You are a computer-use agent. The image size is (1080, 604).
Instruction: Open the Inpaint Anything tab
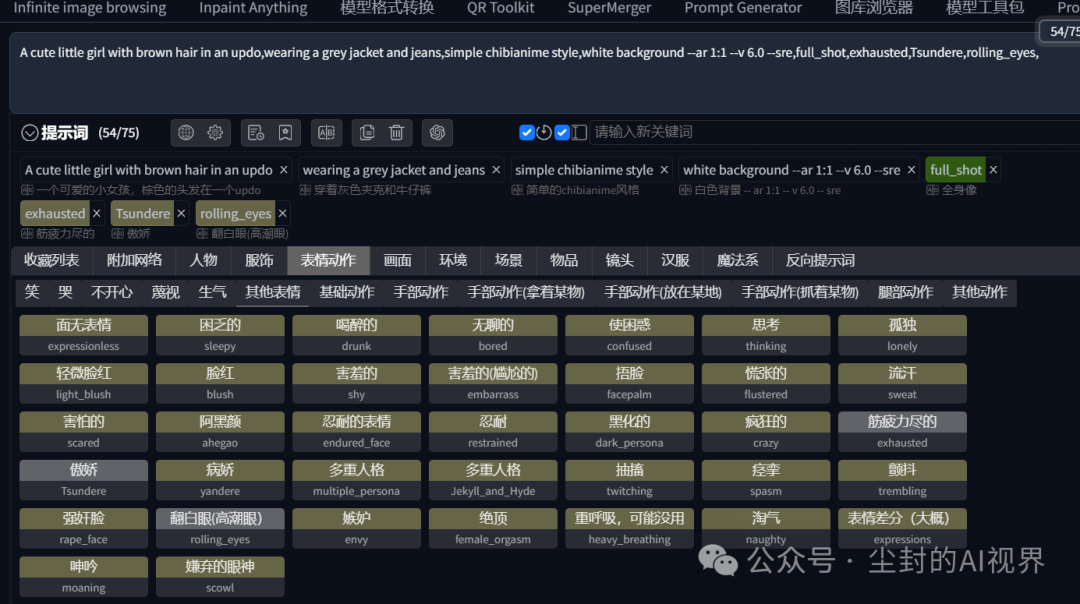tap(253, 8)
